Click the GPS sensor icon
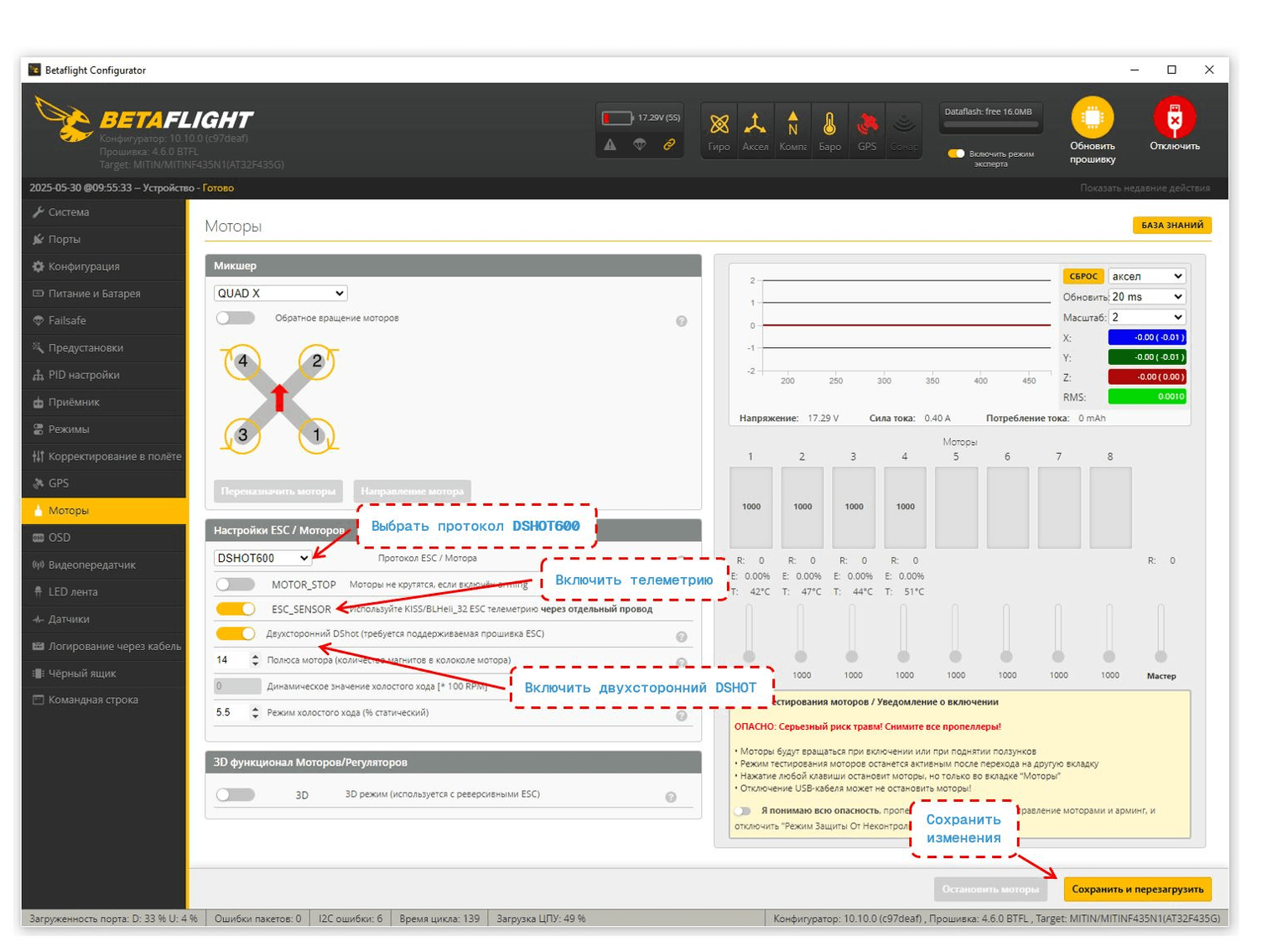The height and width of the screenshot is (947, 1288). (867, 125)
